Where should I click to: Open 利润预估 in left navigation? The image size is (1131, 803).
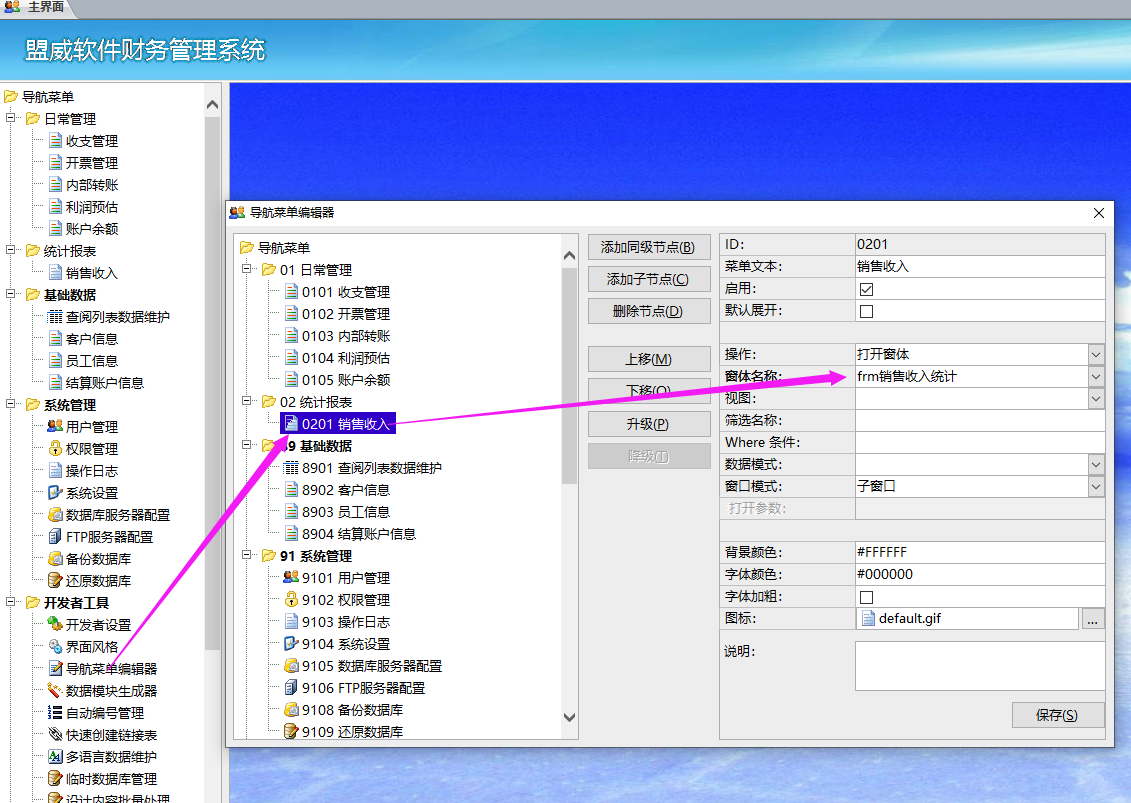pyautogui.click(x=92, y=207)
